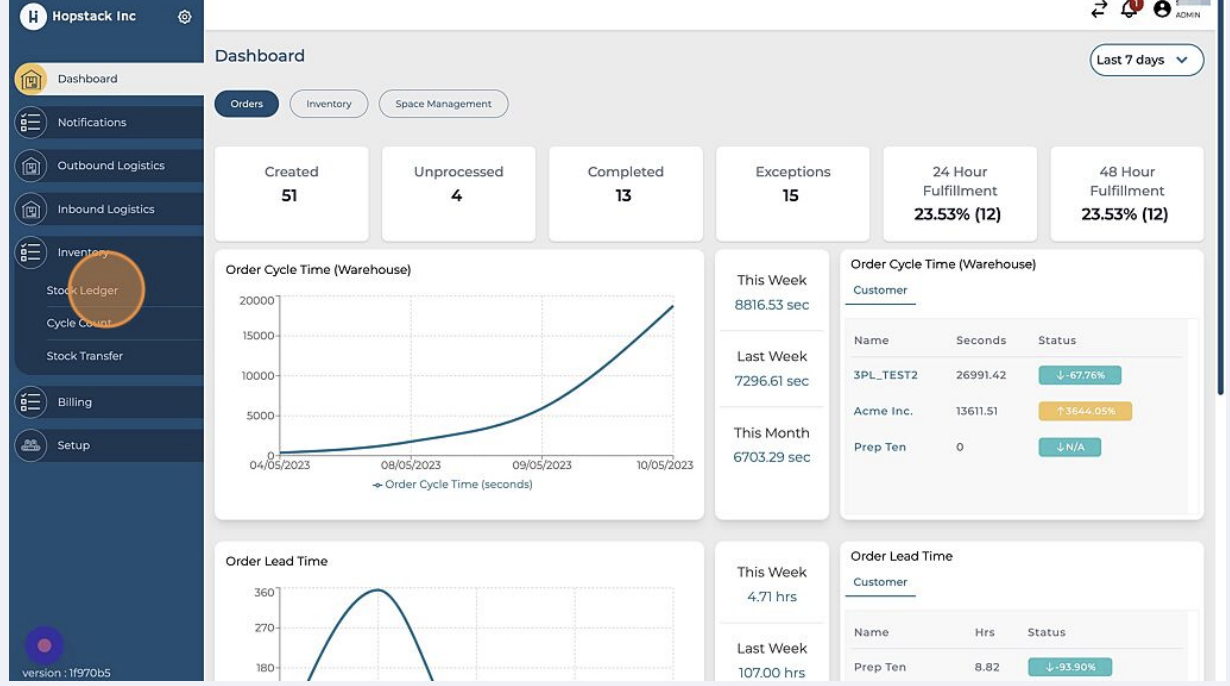
Task: Switch to the Inventory tab
Action: coord(329,104)
